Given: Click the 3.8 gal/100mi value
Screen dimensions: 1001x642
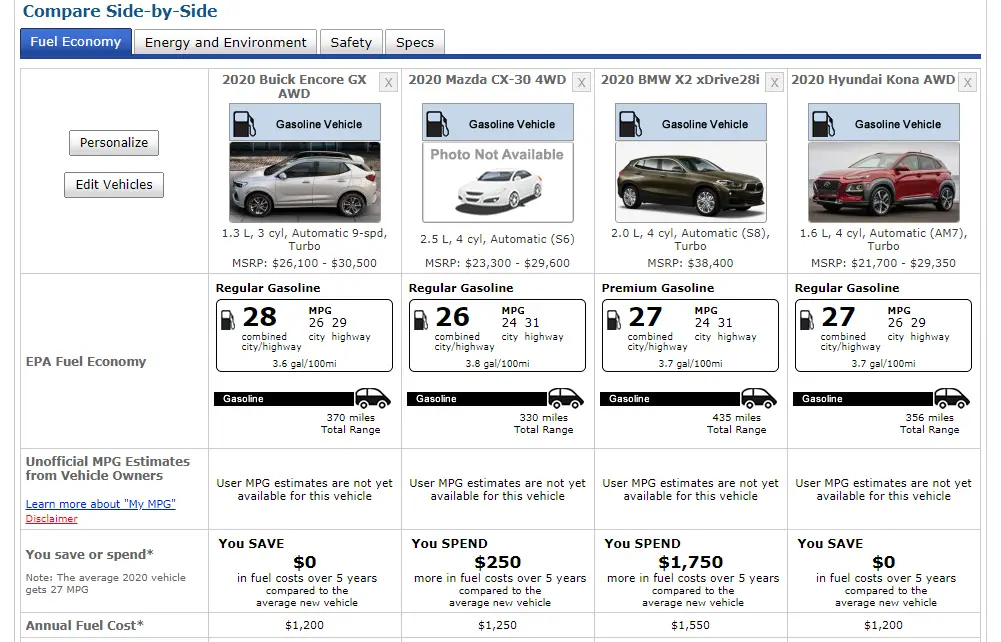Looking at the screenshot, I should pyautogui.click(x=497, y=364).
